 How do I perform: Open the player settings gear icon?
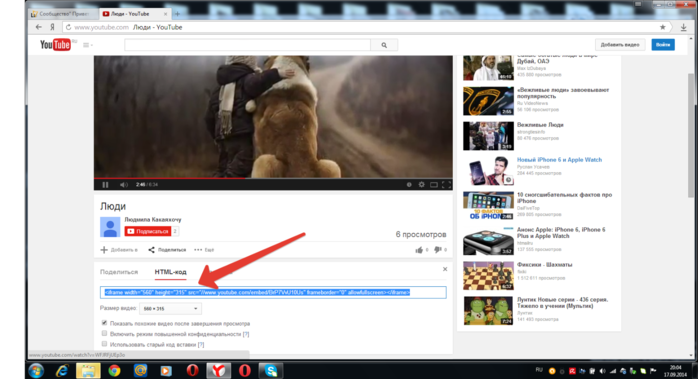421,184
